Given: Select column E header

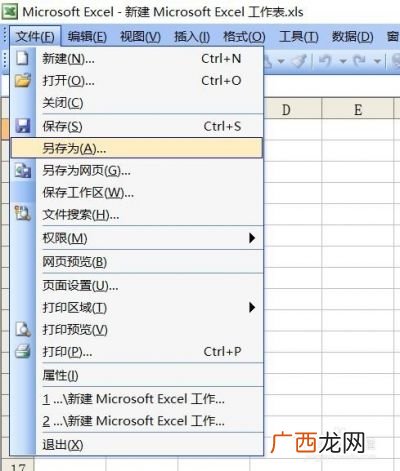Looking at the screenshot, I should pos(358,109).
